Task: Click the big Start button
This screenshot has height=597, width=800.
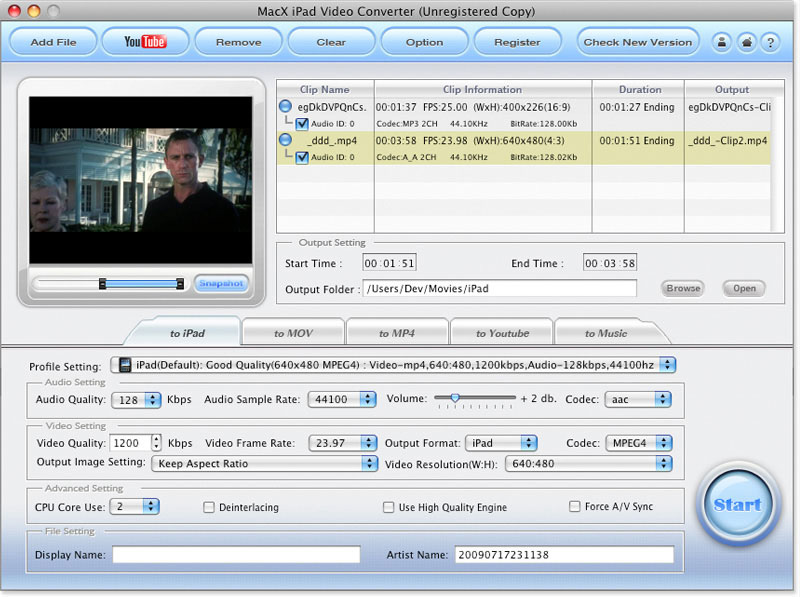Action: coord(738,505)
